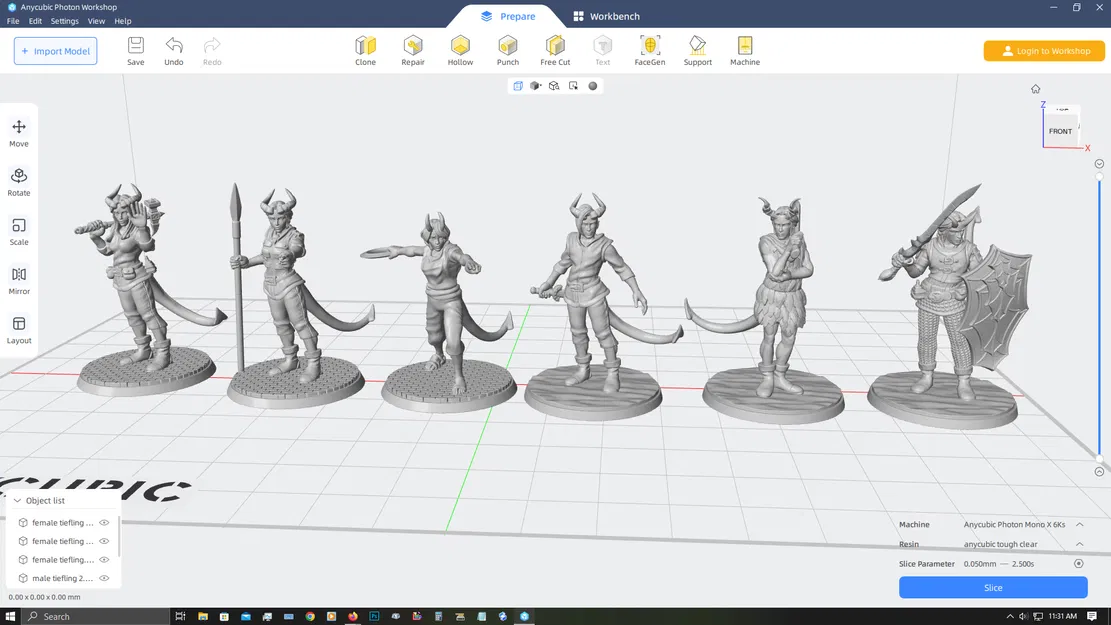The image size is (1111, 625).
Task: Hide the third female tiefling model
Action: tap(103, 559)
